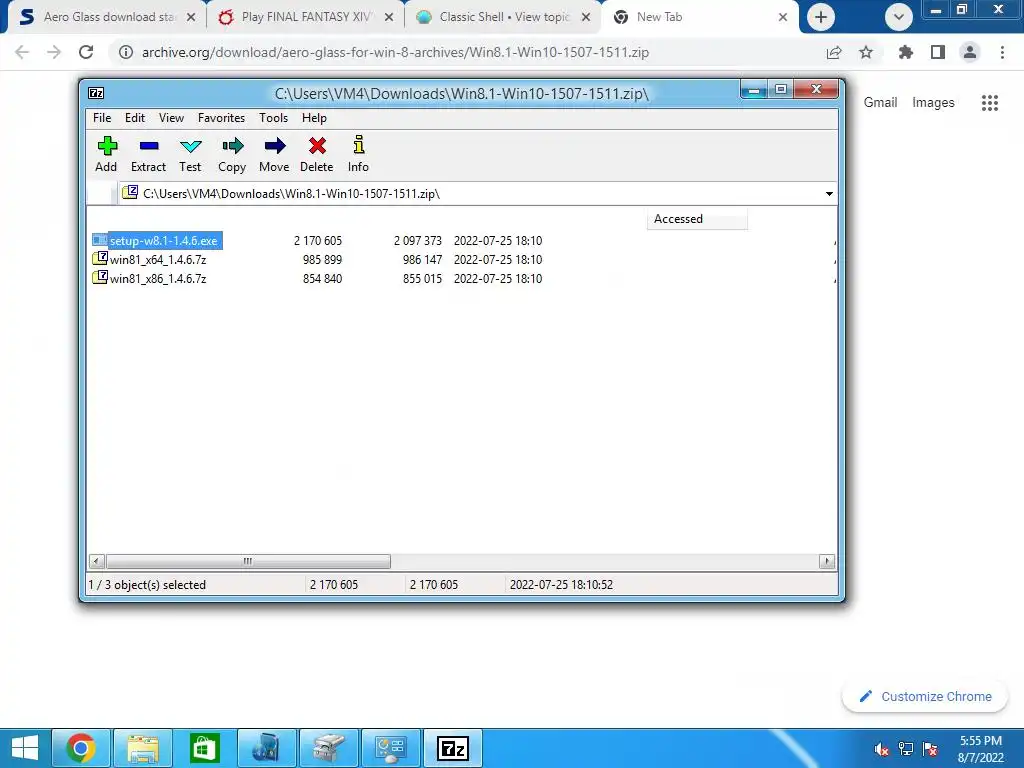Select the win81_x64_1.4.6.7z file icon
Viewport: 1024px width, 768px height.
pos(100,259)
